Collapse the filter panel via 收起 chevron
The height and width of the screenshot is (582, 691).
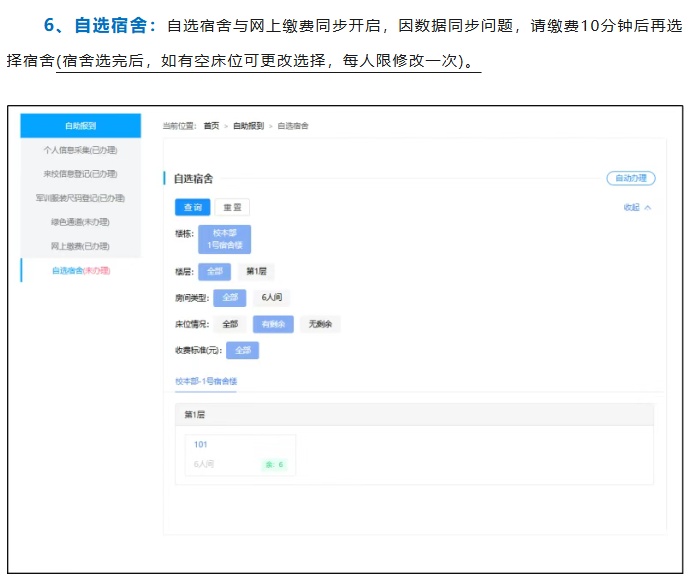637,207
